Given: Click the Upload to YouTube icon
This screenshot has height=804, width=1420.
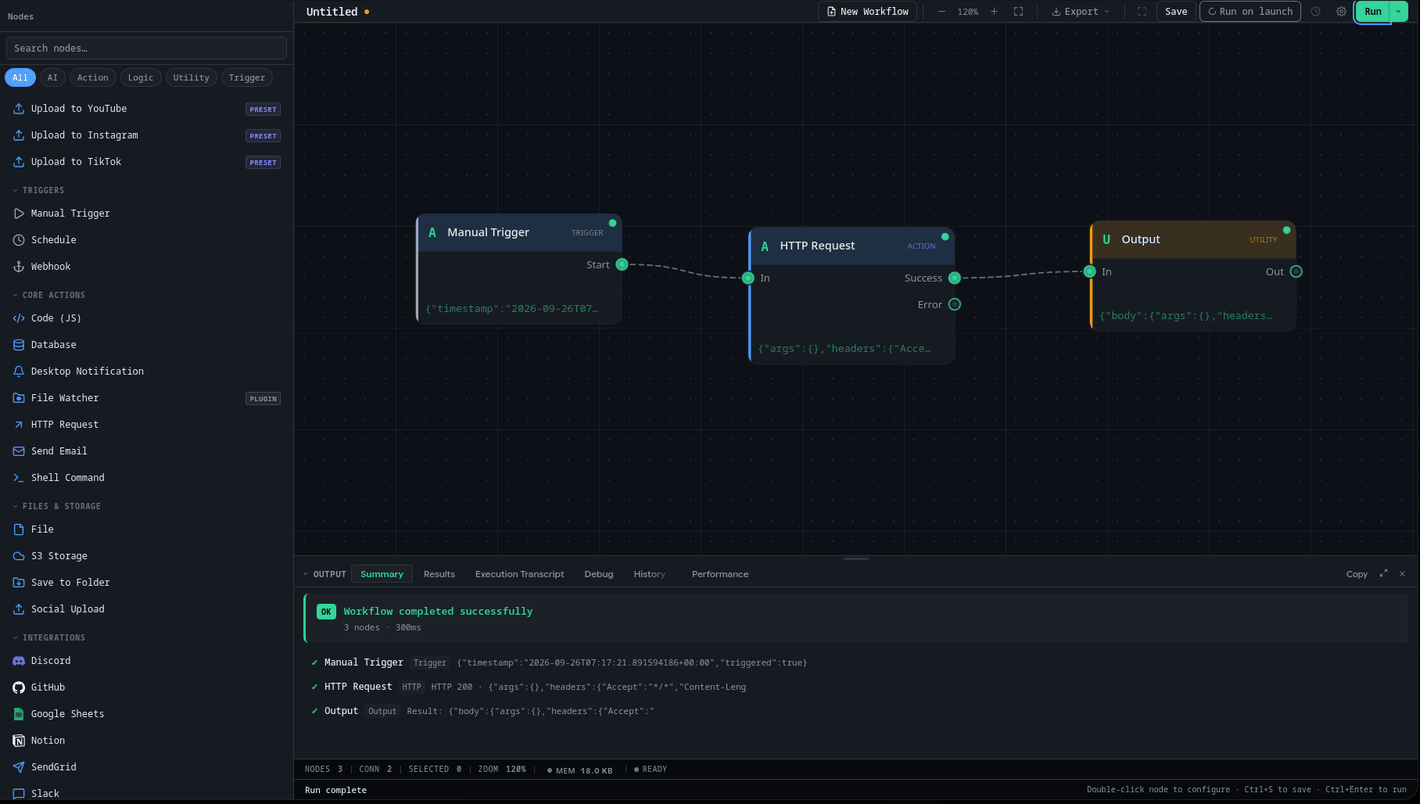Looking at the screenshot, I should point(18,108).
